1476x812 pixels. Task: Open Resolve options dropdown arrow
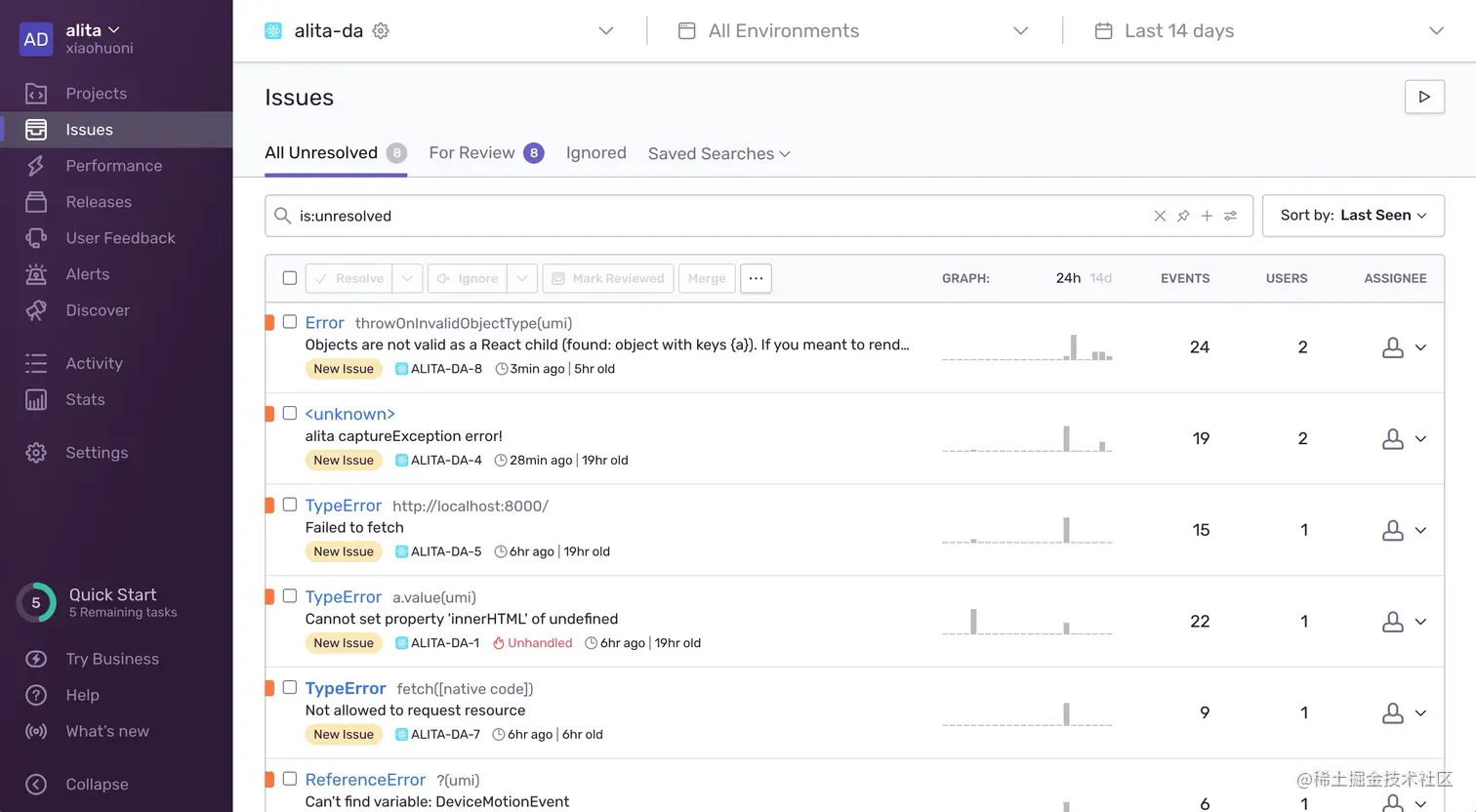coord(407,278)
